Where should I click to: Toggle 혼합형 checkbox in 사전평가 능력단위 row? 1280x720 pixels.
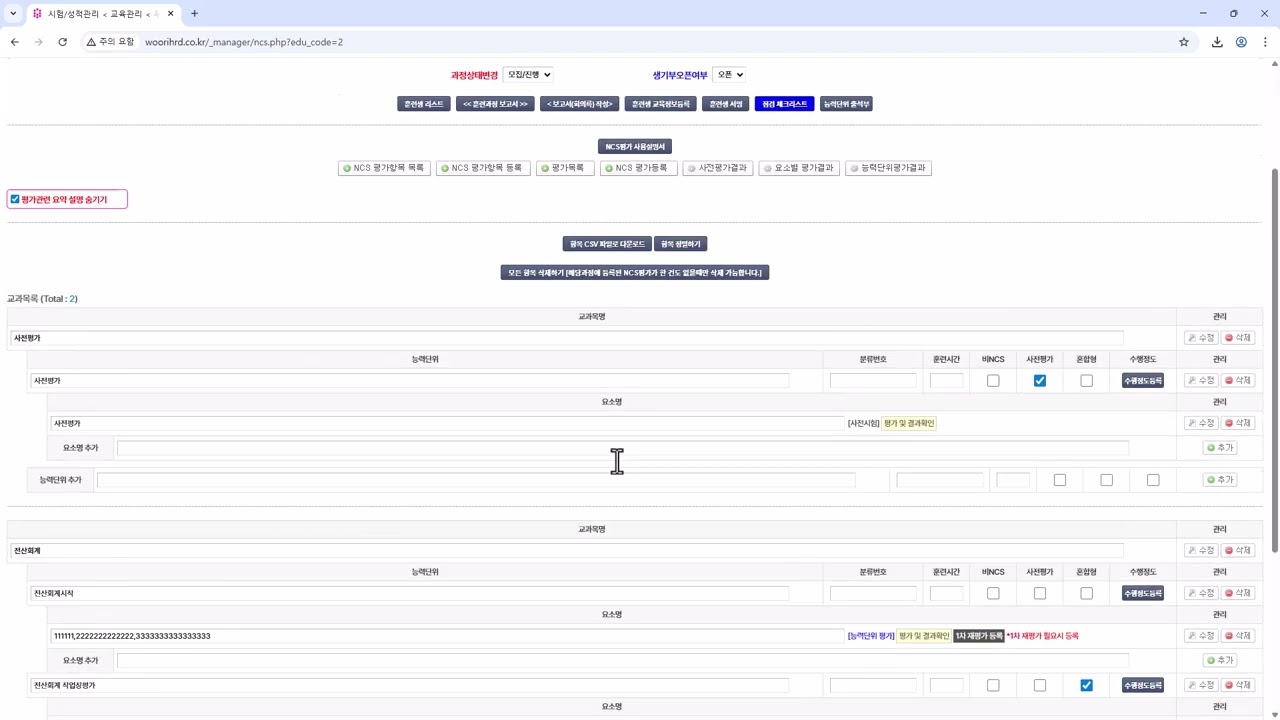1087,381
